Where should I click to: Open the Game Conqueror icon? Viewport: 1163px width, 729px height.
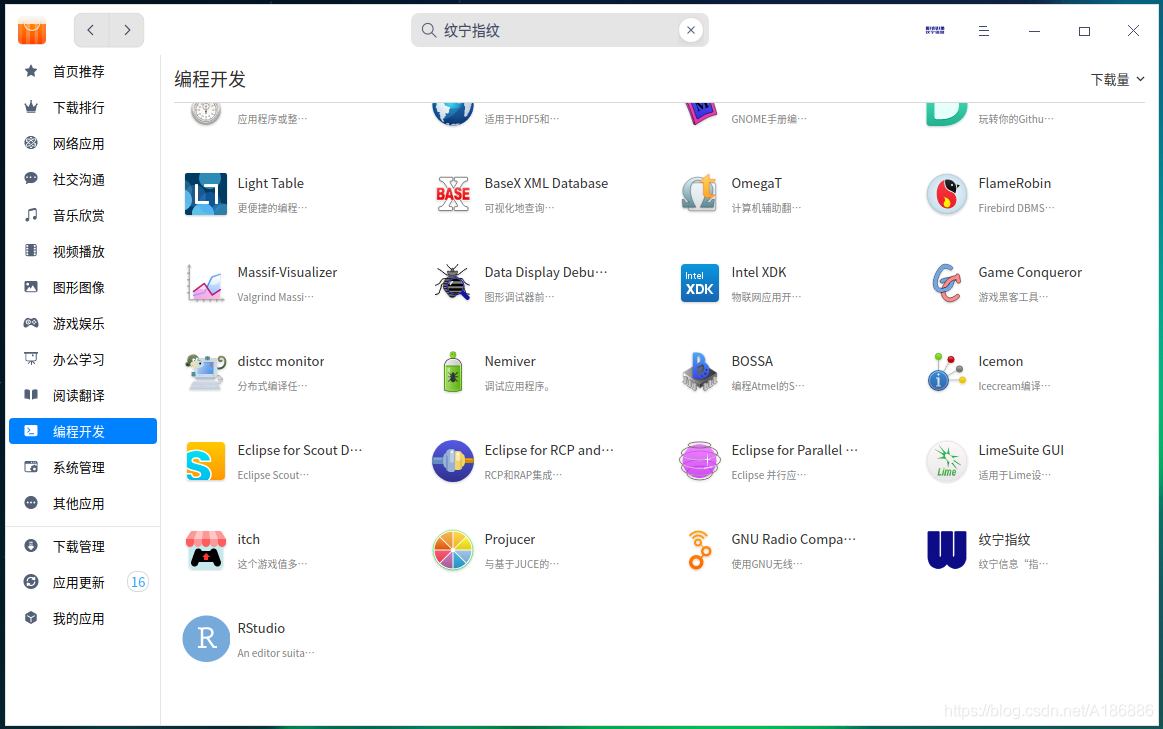(946, 283)
